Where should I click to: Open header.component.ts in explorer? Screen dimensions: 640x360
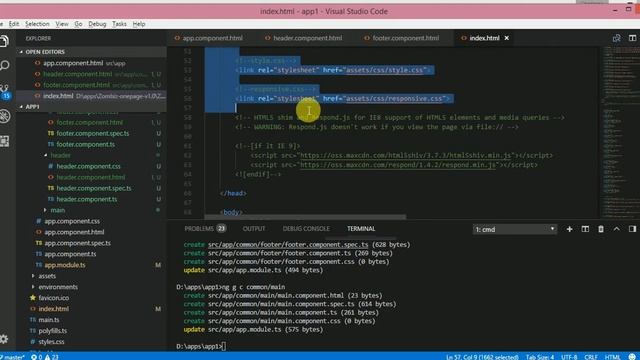[87, 199]
